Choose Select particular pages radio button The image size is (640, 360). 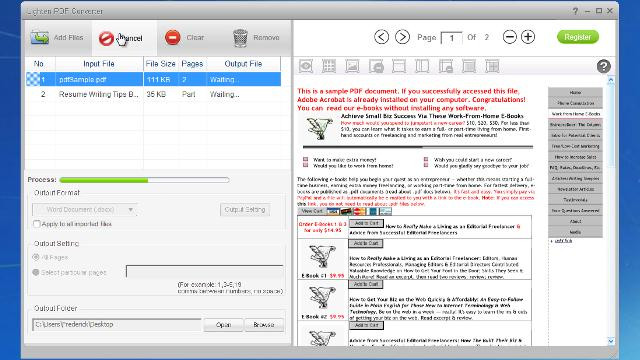[x=36, y=272]
